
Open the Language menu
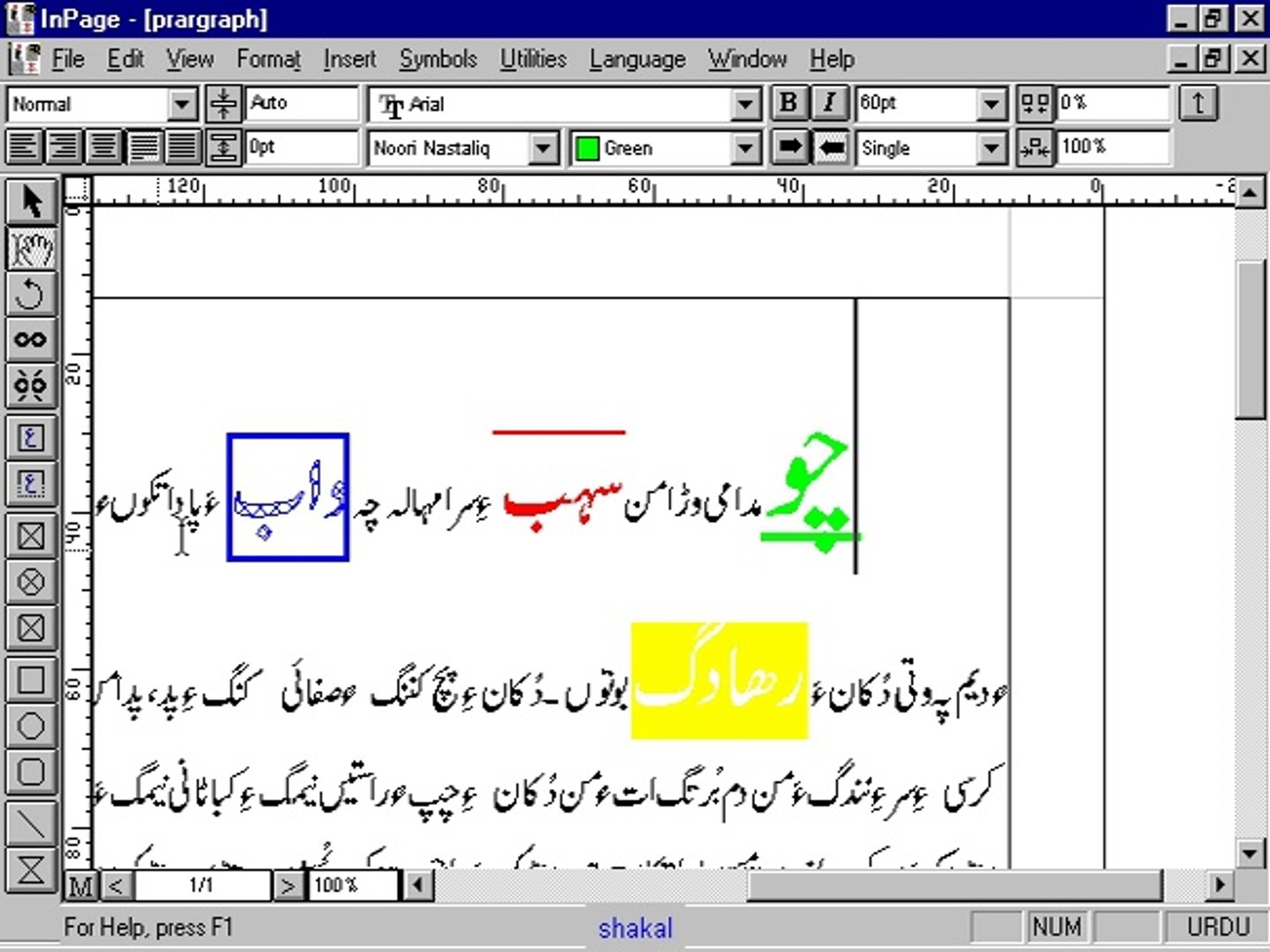pyautogui.click(x=637, y=59)
